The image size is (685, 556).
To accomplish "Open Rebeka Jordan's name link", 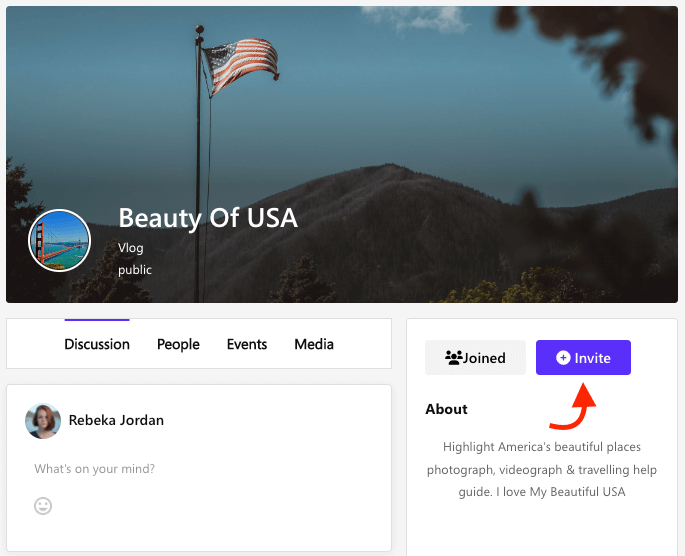I will click(x=116, y=421).
